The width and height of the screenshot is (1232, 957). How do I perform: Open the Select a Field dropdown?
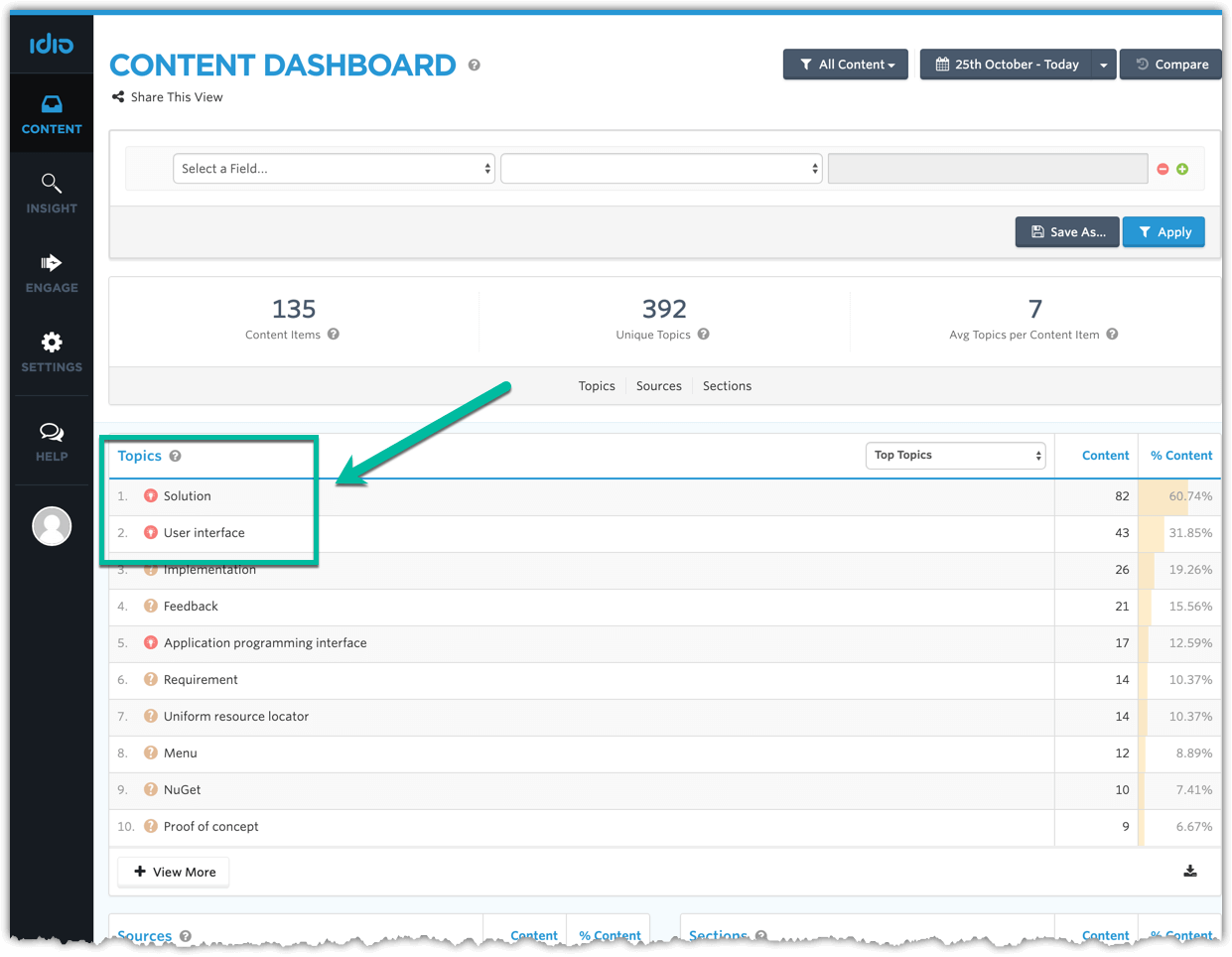point(334,169)
